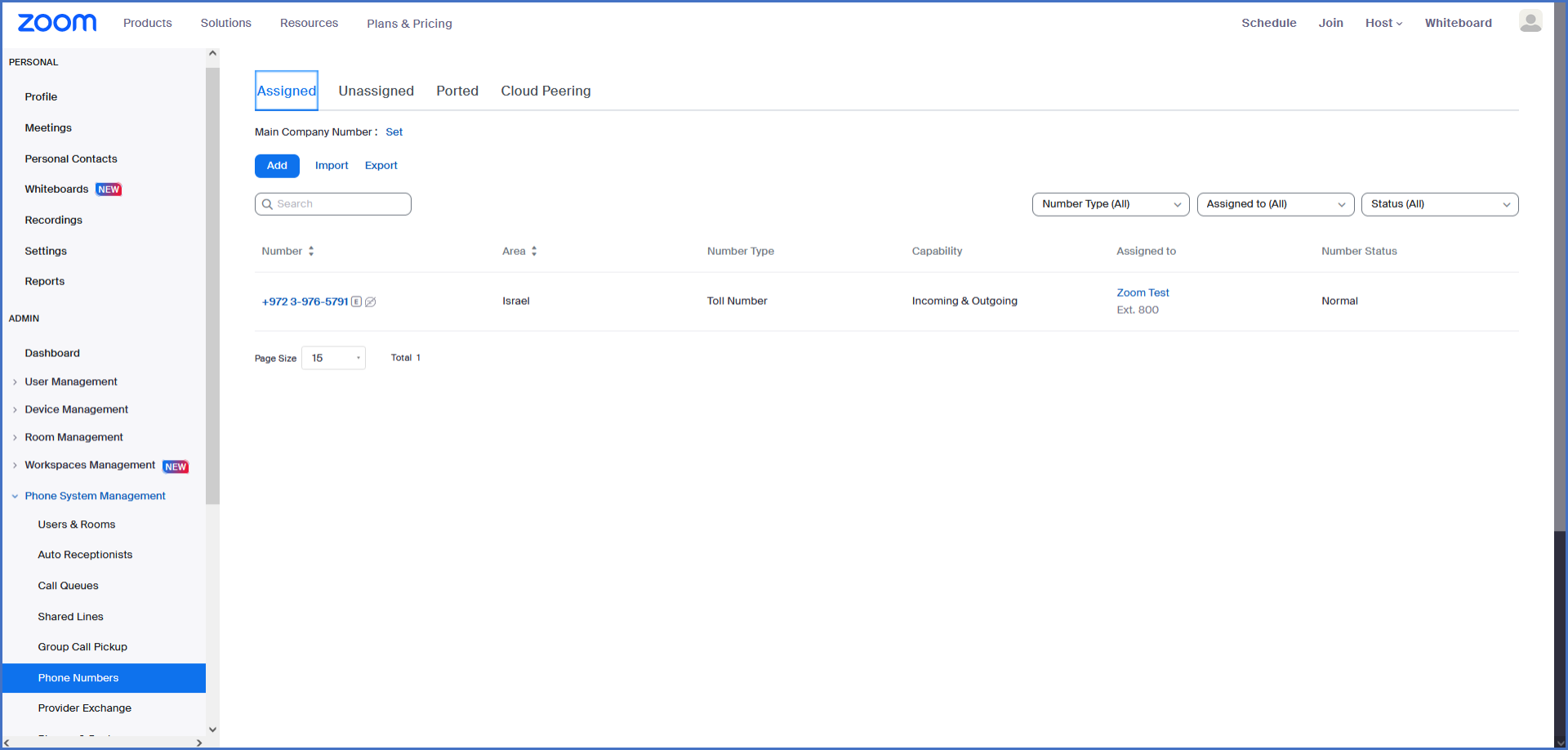Click the sidebar horizontal scroll right arrow
1568x750 pixels.
pos(198,743)
